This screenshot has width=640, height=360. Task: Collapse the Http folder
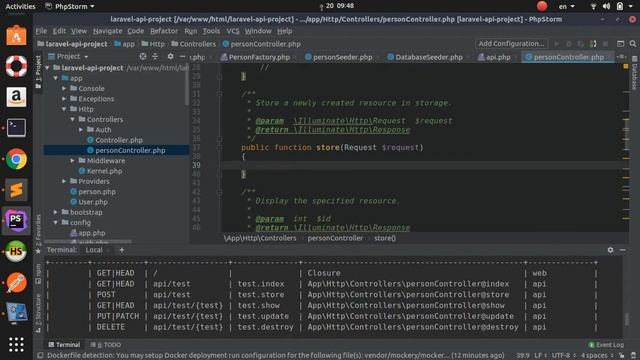pos(64,109)
